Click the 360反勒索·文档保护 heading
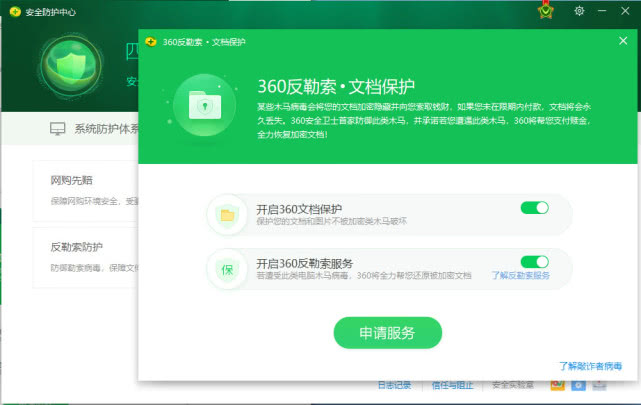The height and width of the screenshot is (405, 641). [x=336, y=86]
